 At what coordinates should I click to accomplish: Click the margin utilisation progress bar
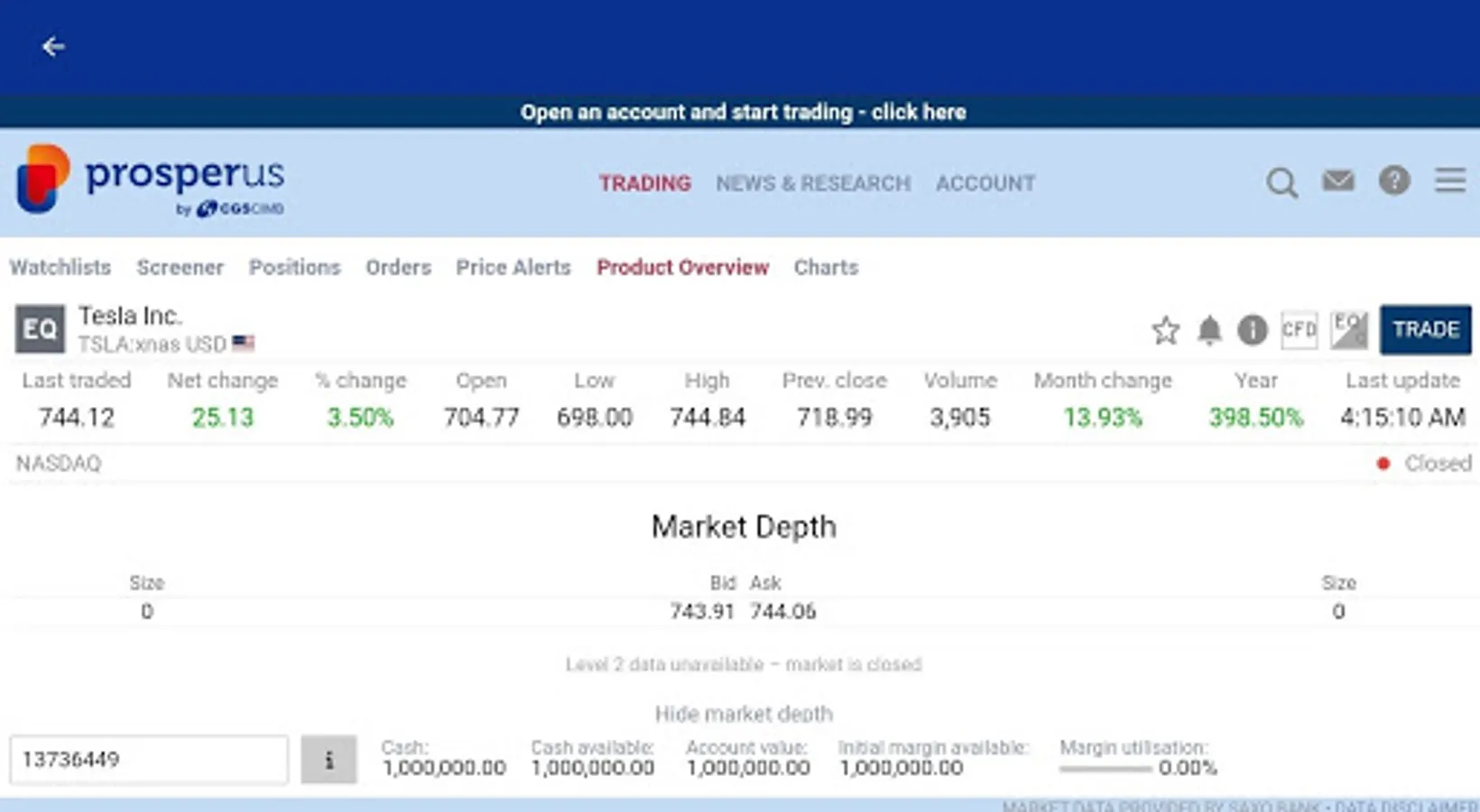[1105, 770]
